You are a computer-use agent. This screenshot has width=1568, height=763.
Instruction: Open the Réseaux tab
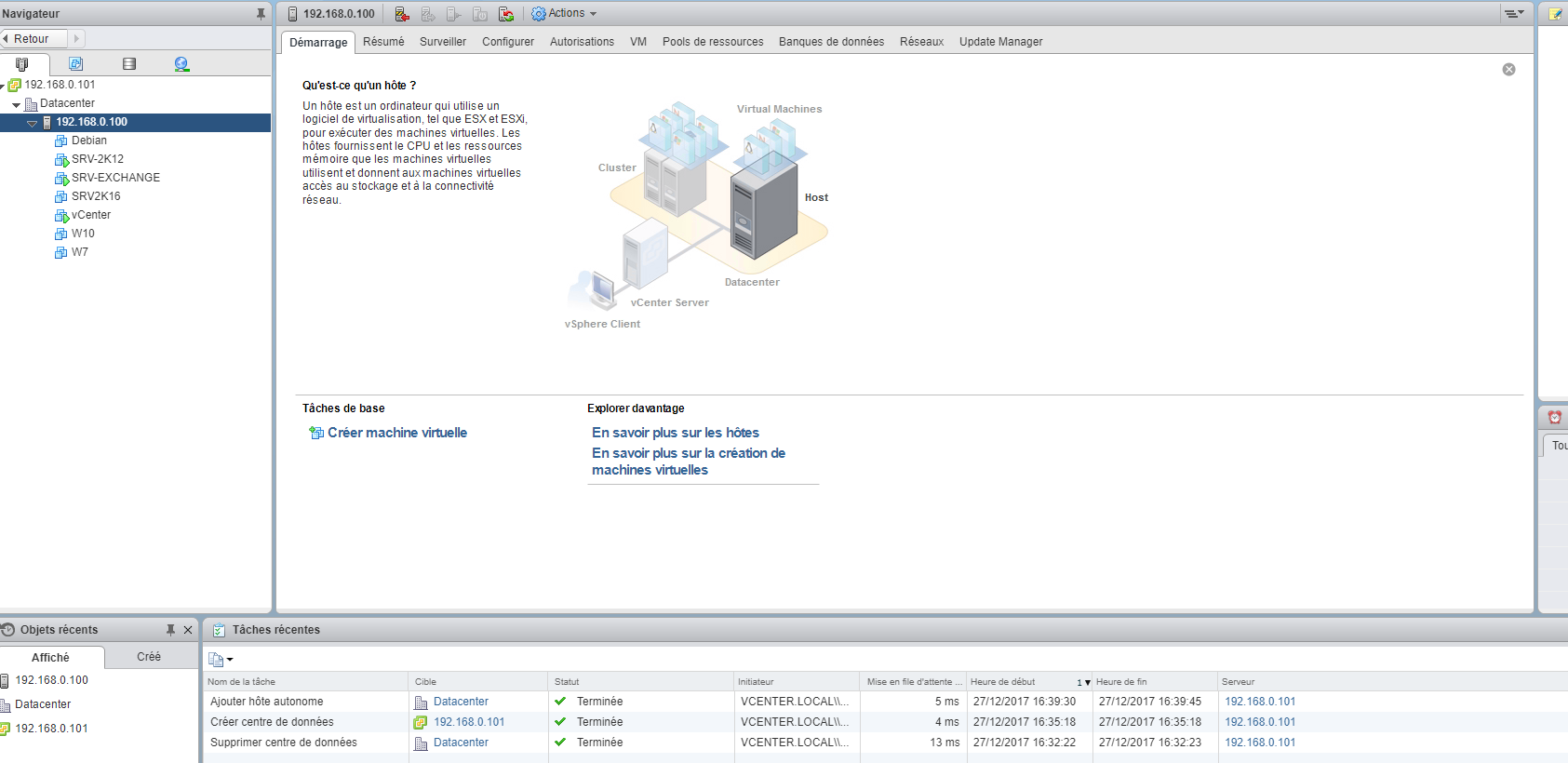click(921, 42)
